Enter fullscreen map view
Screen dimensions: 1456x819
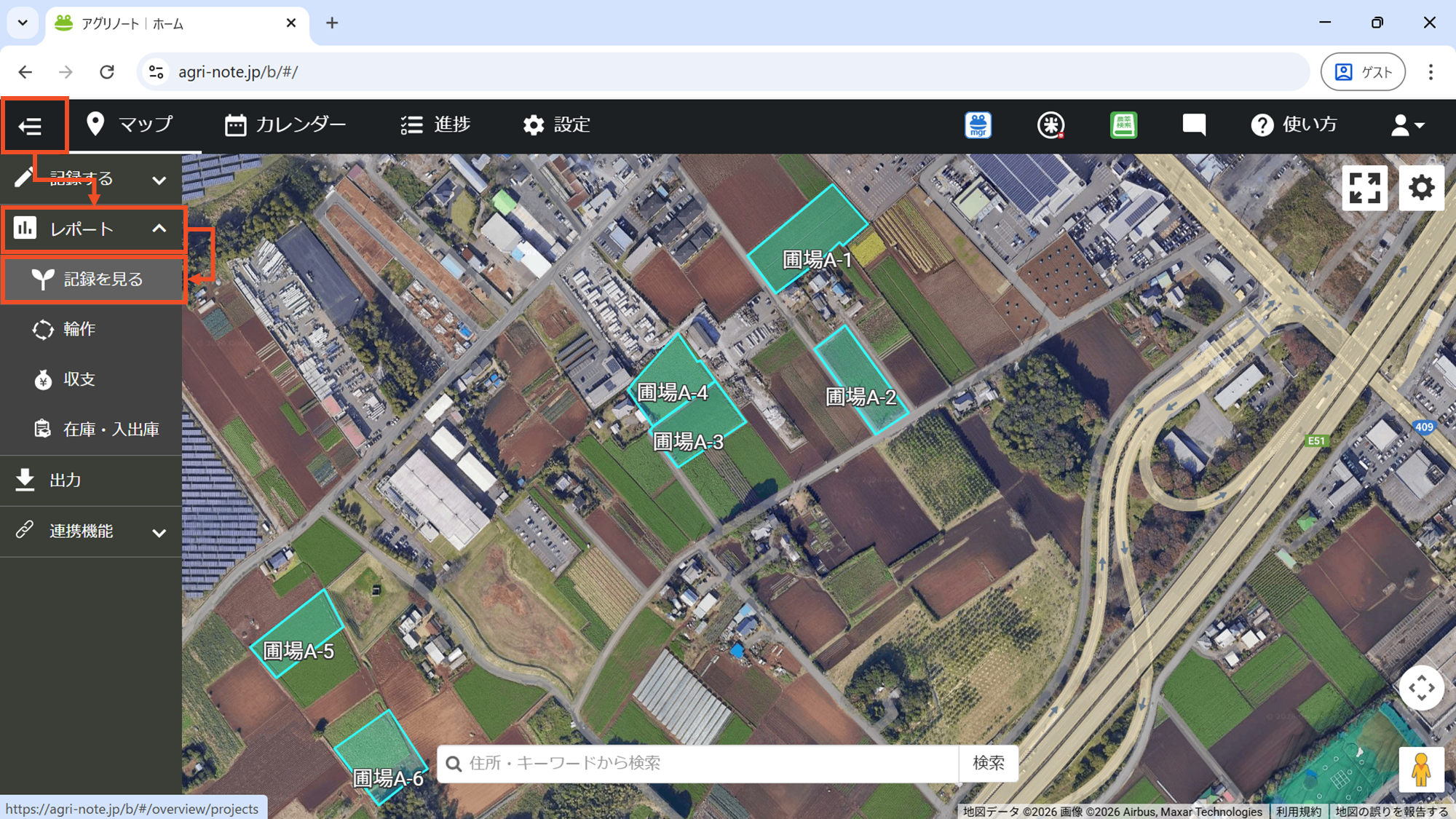tap(1364, 188)
